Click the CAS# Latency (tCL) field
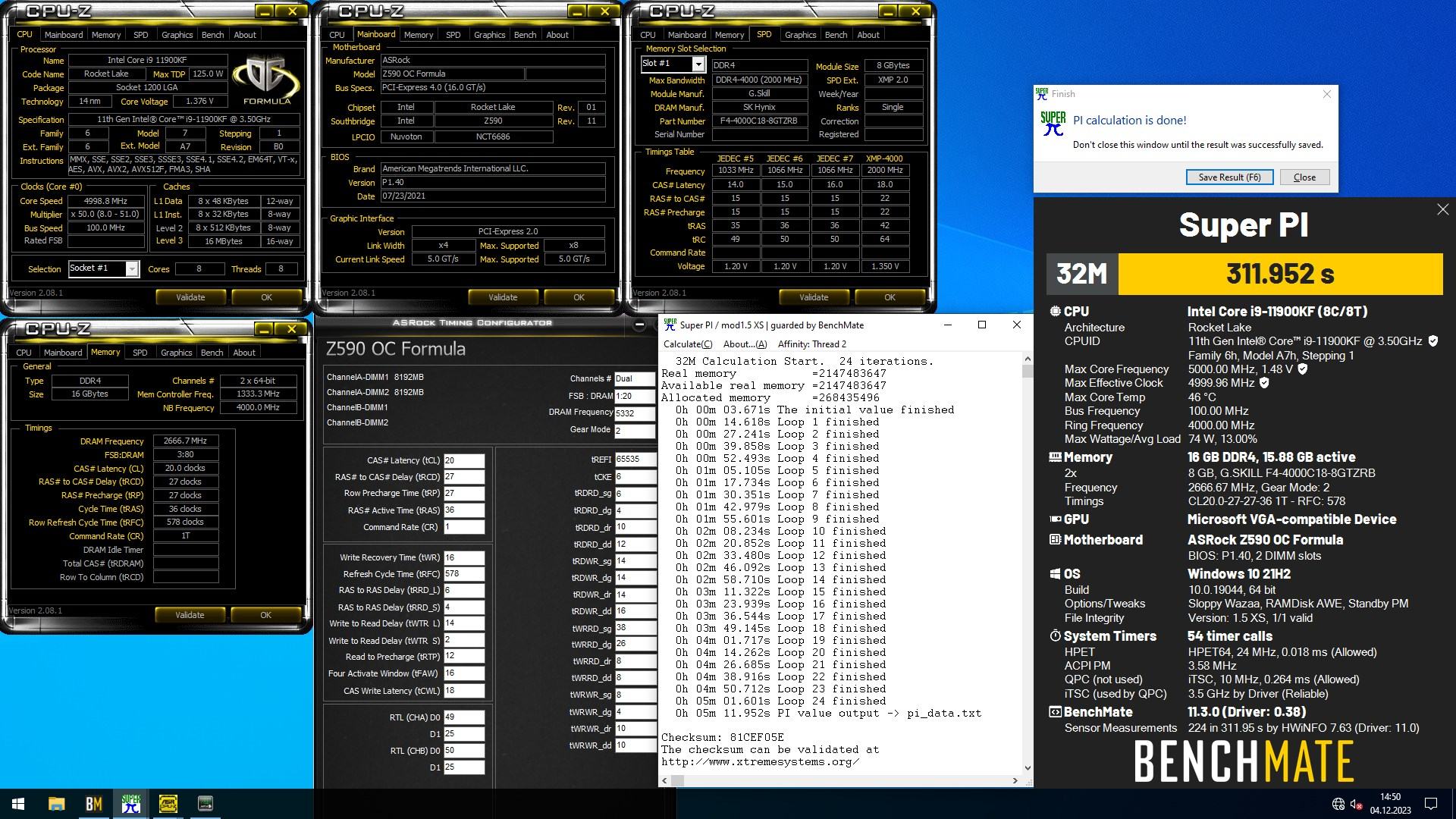Viewport: 1456px width, 819px height. [464, 461]
